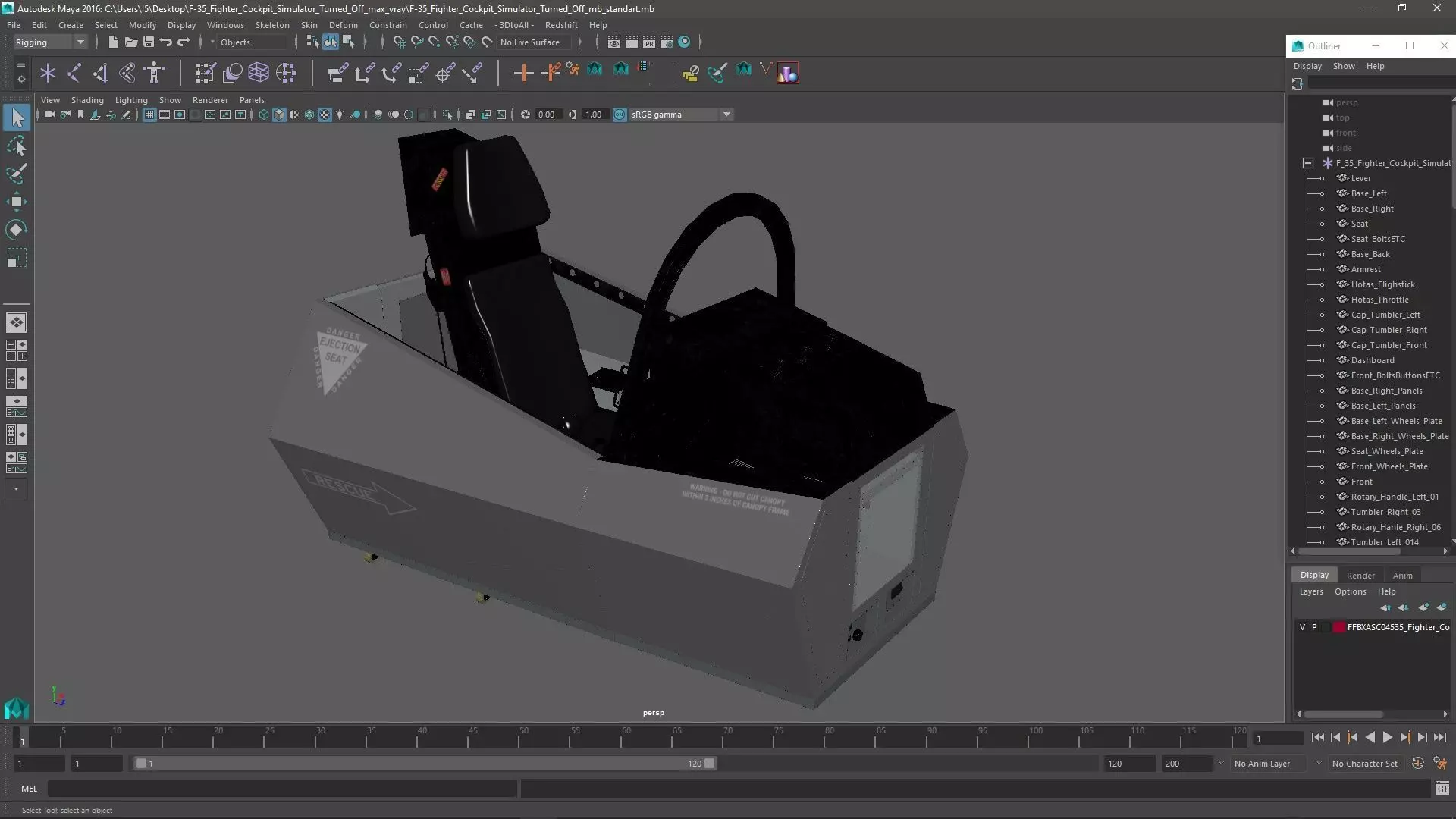The height and width of the screenshot is (819, 1456).
Task: Select the four-pane layout icon
Action: coord(16,350)
